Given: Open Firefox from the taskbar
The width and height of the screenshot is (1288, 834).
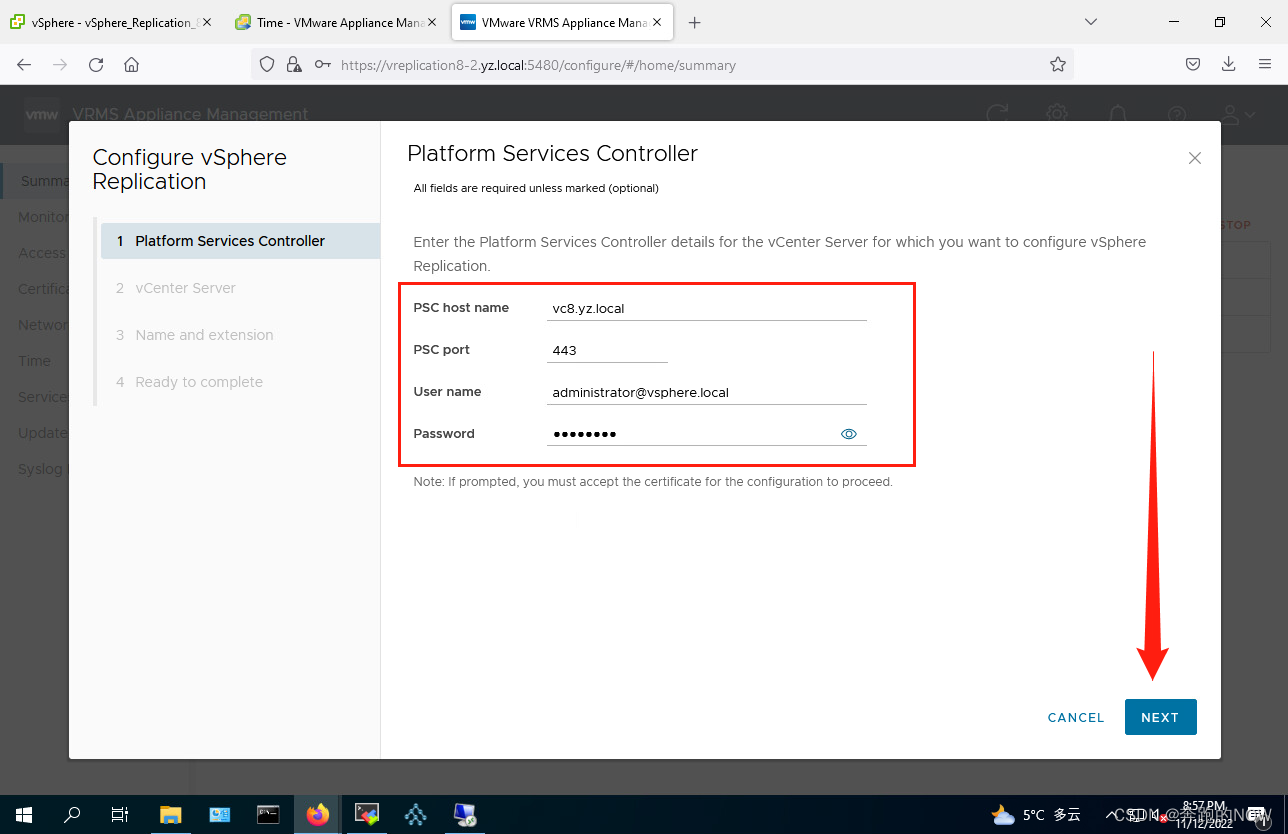Looking at the screenshot, I should (318, 814).
